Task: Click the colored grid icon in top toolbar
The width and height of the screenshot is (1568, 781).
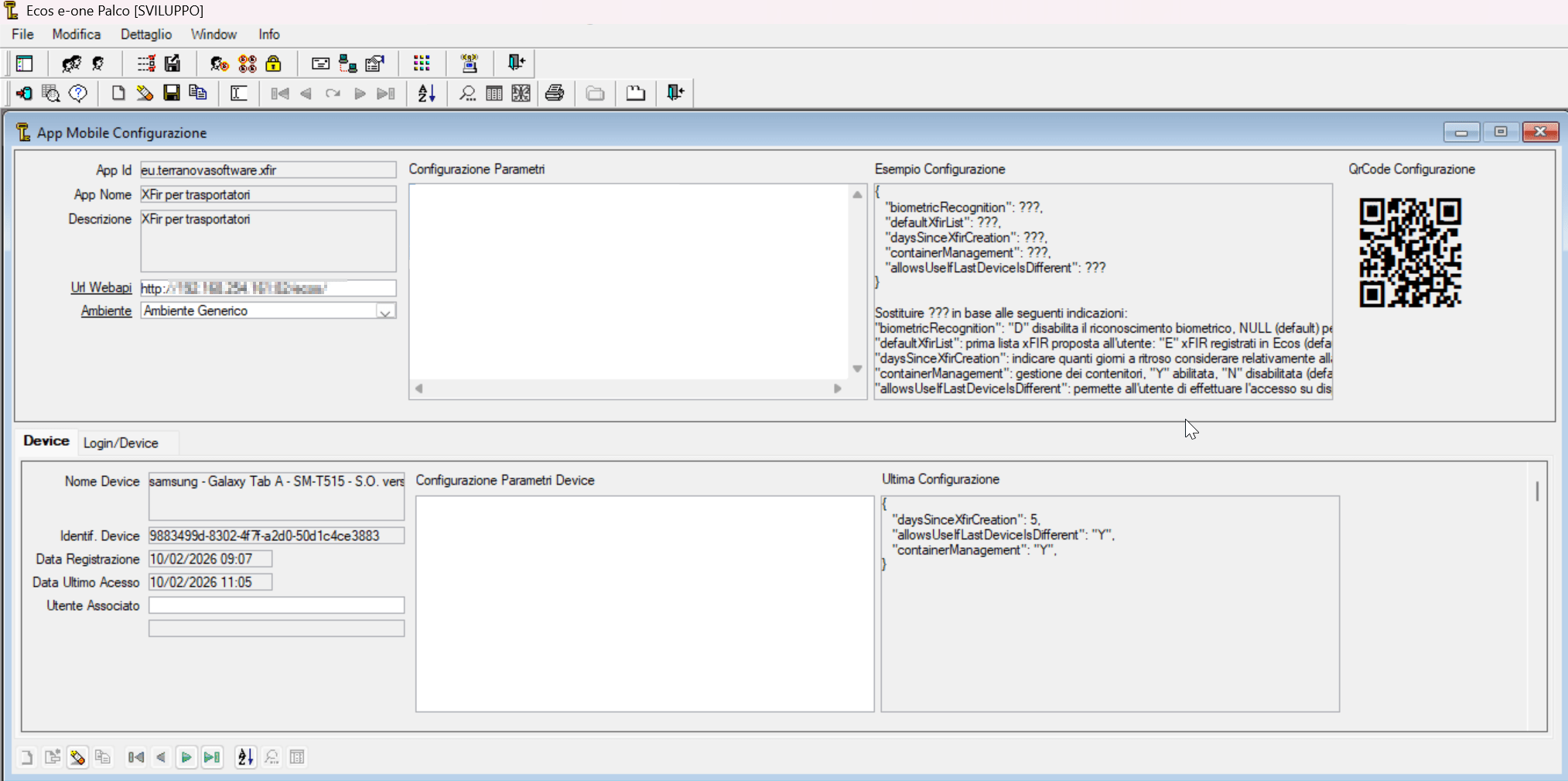Action: coord(422,63)
